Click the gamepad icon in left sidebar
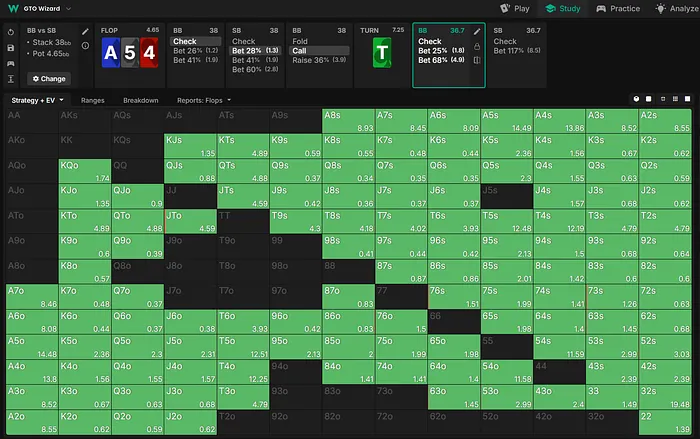The height and width of the screenshot is (439, 700). pos(10,62)
